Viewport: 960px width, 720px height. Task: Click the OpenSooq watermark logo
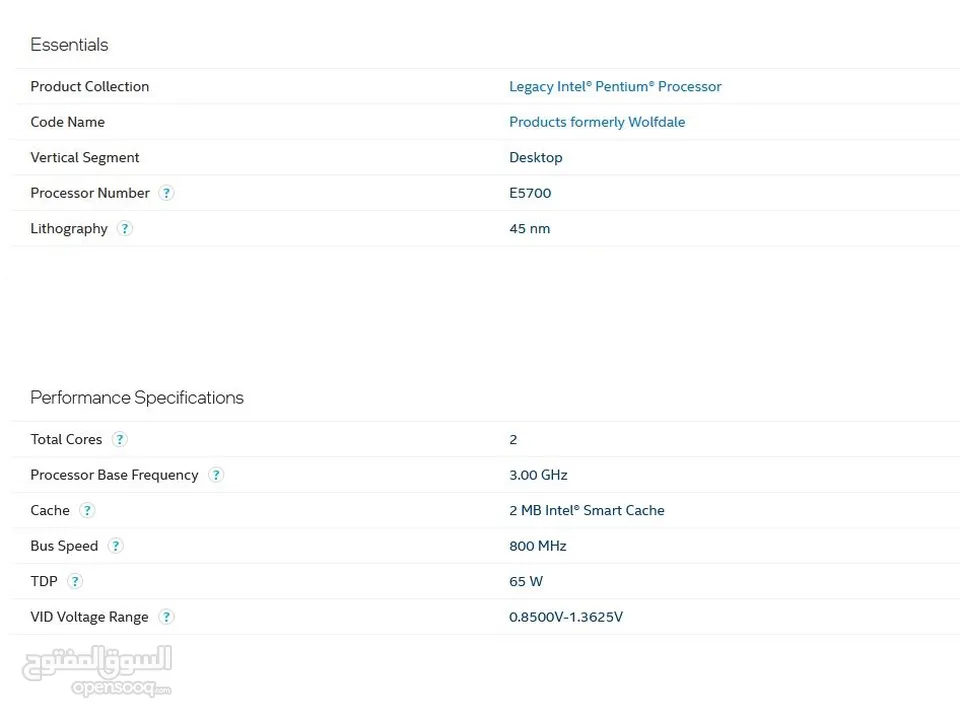click(97, 670)
